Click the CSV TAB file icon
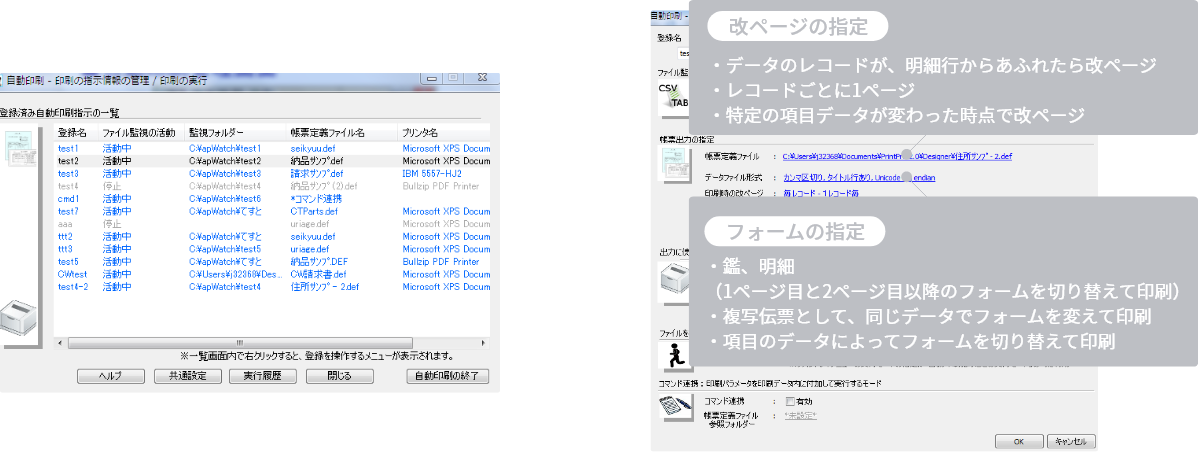 (x=672, y=96)
